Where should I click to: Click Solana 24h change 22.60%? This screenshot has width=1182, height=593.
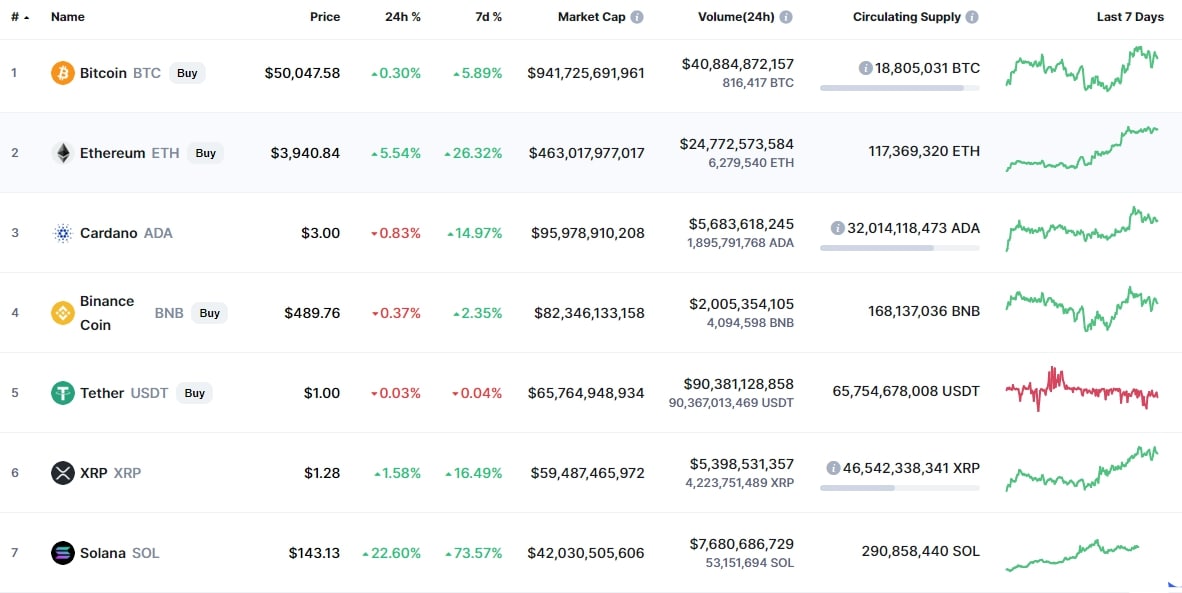[392, 552]
